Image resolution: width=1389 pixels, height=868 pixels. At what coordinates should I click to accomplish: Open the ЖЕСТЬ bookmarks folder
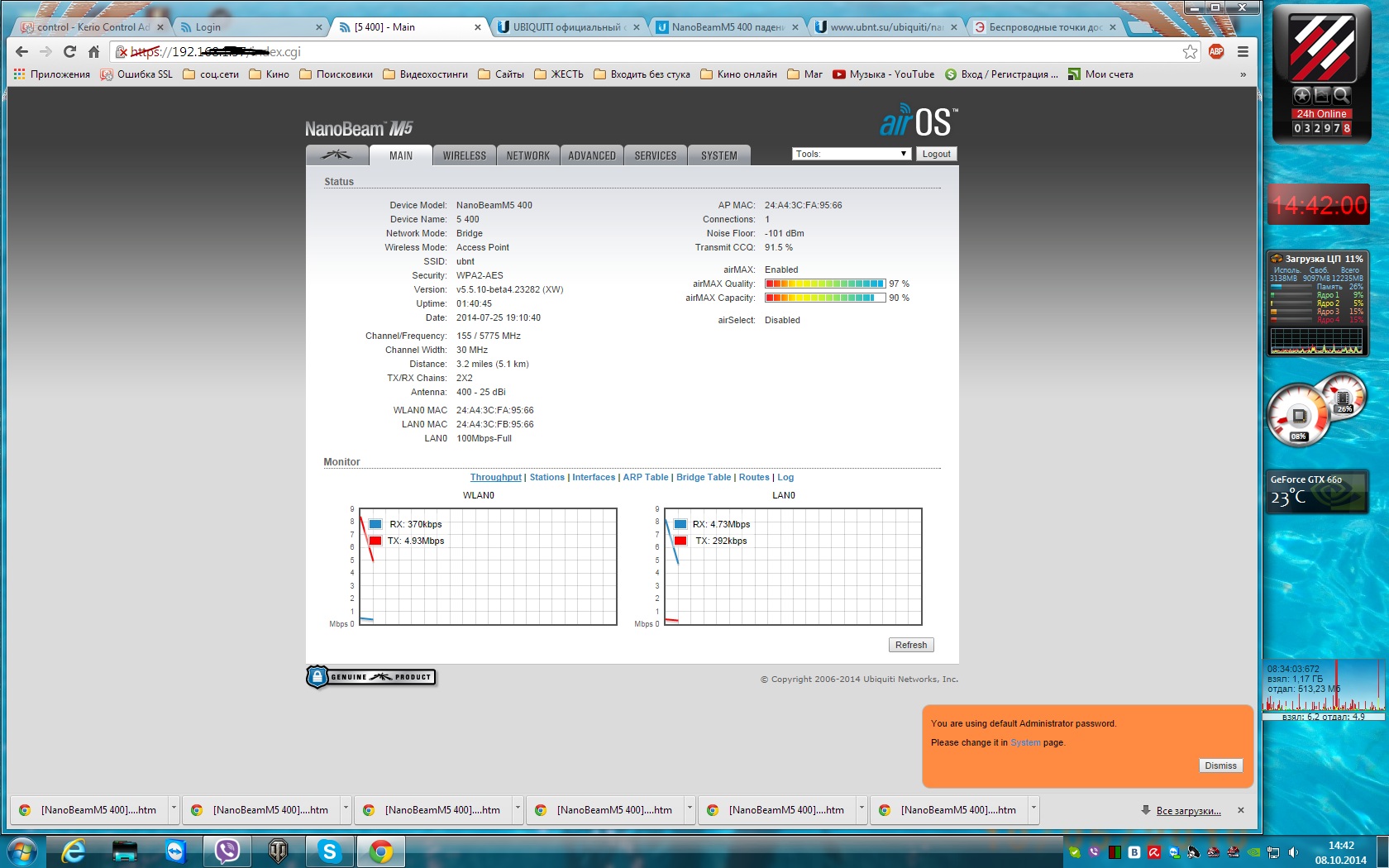click(x=559, y=74)
